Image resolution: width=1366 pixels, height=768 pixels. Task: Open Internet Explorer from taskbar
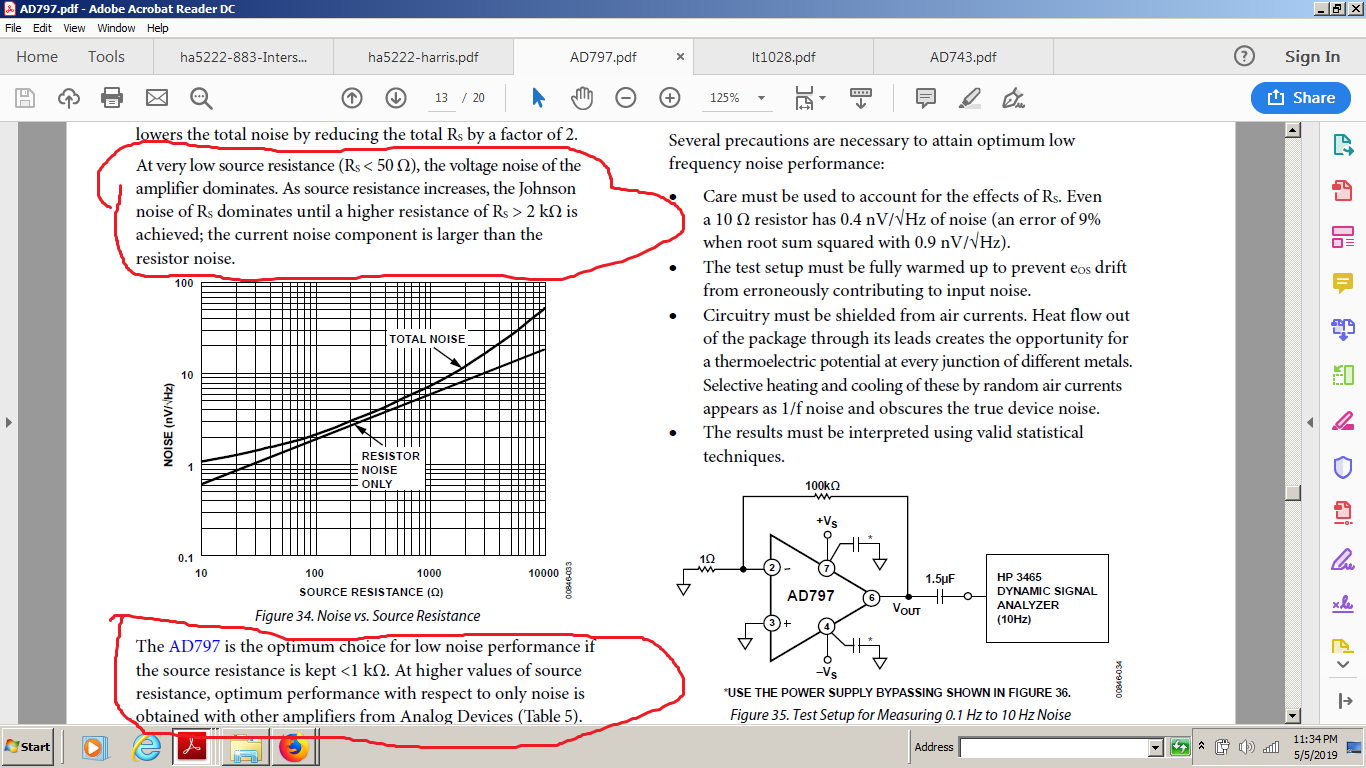pos(147,747)
